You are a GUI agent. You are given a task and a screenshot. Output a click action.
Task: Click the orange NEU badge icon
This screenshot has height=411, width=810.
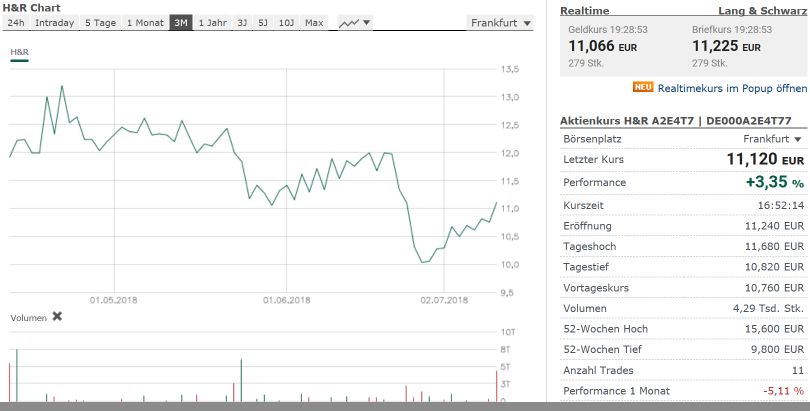(x=643, y=87)
